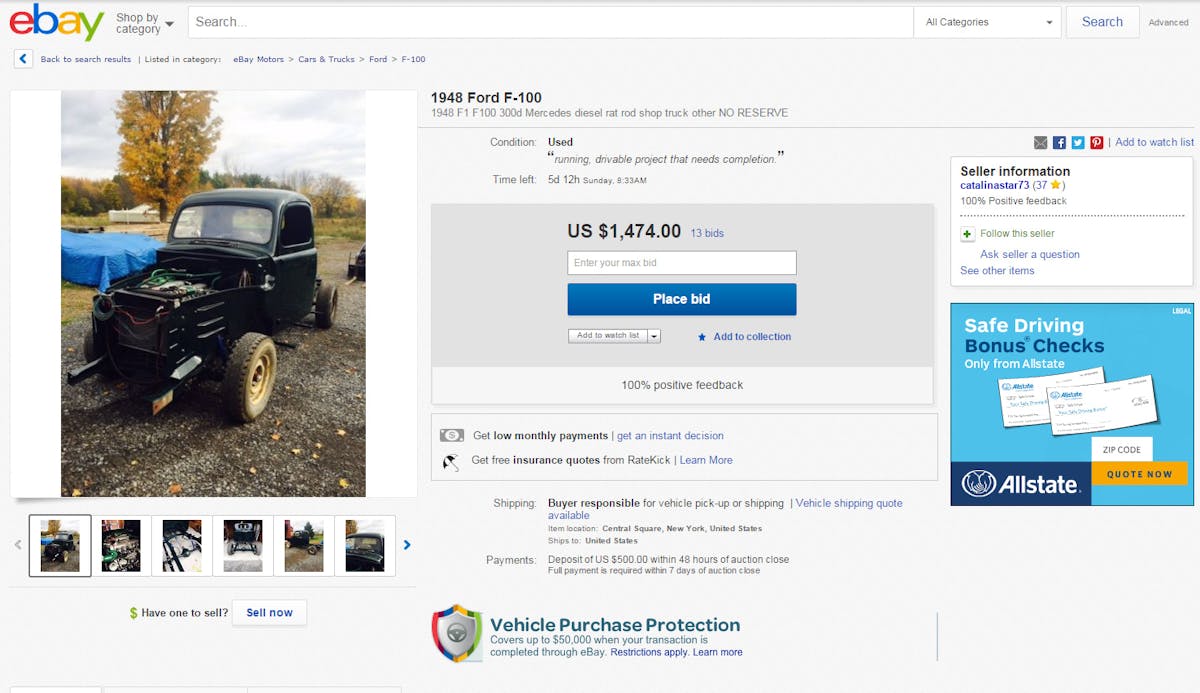This screenshot has width=1200, height=693.
Task: Click the back arrow to search results
Action: 23,59
